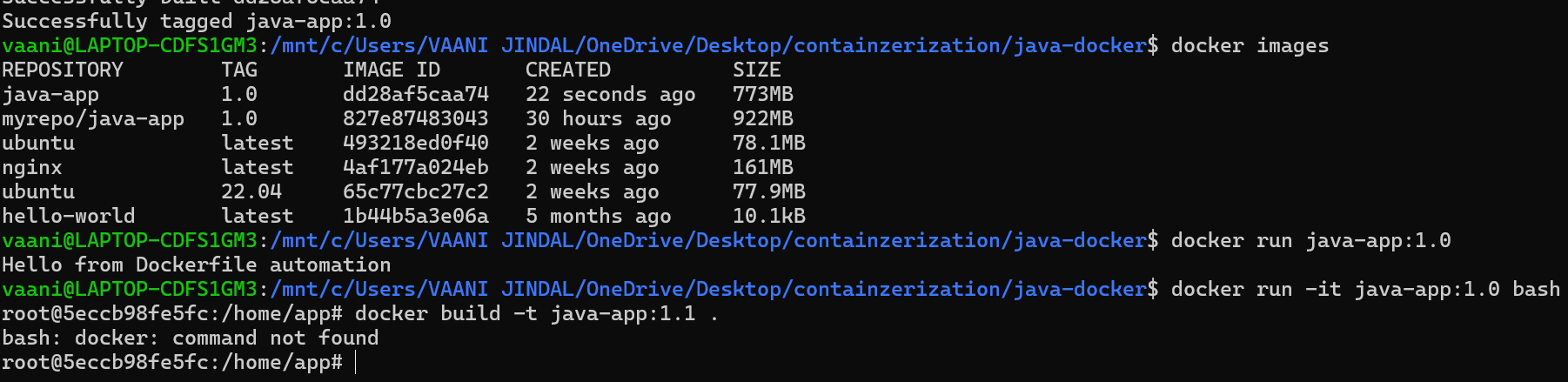Click the REPOSITORY column header
This screenshot has width=1568, height=382.
pyautogui.click(x=63, y=70)
